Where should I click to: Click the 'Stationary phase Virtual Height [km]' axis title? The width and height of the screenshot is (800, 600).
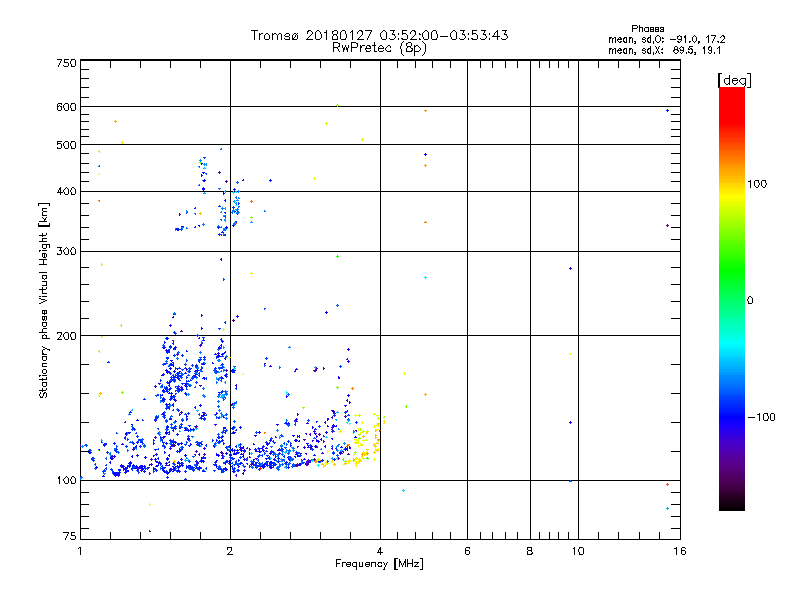(x=44, y=301)
